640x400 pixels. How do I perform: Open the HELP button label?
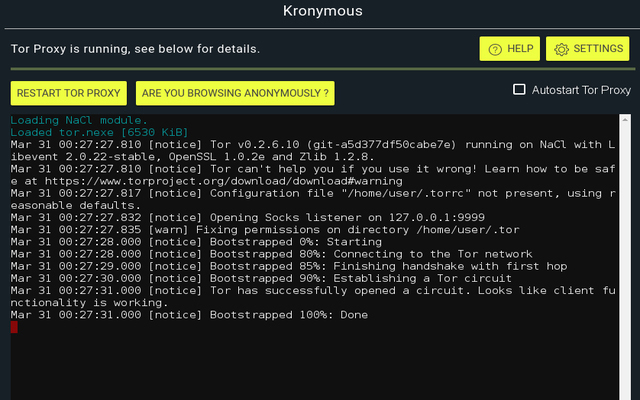pyautogui.click(x=520, y=49)
